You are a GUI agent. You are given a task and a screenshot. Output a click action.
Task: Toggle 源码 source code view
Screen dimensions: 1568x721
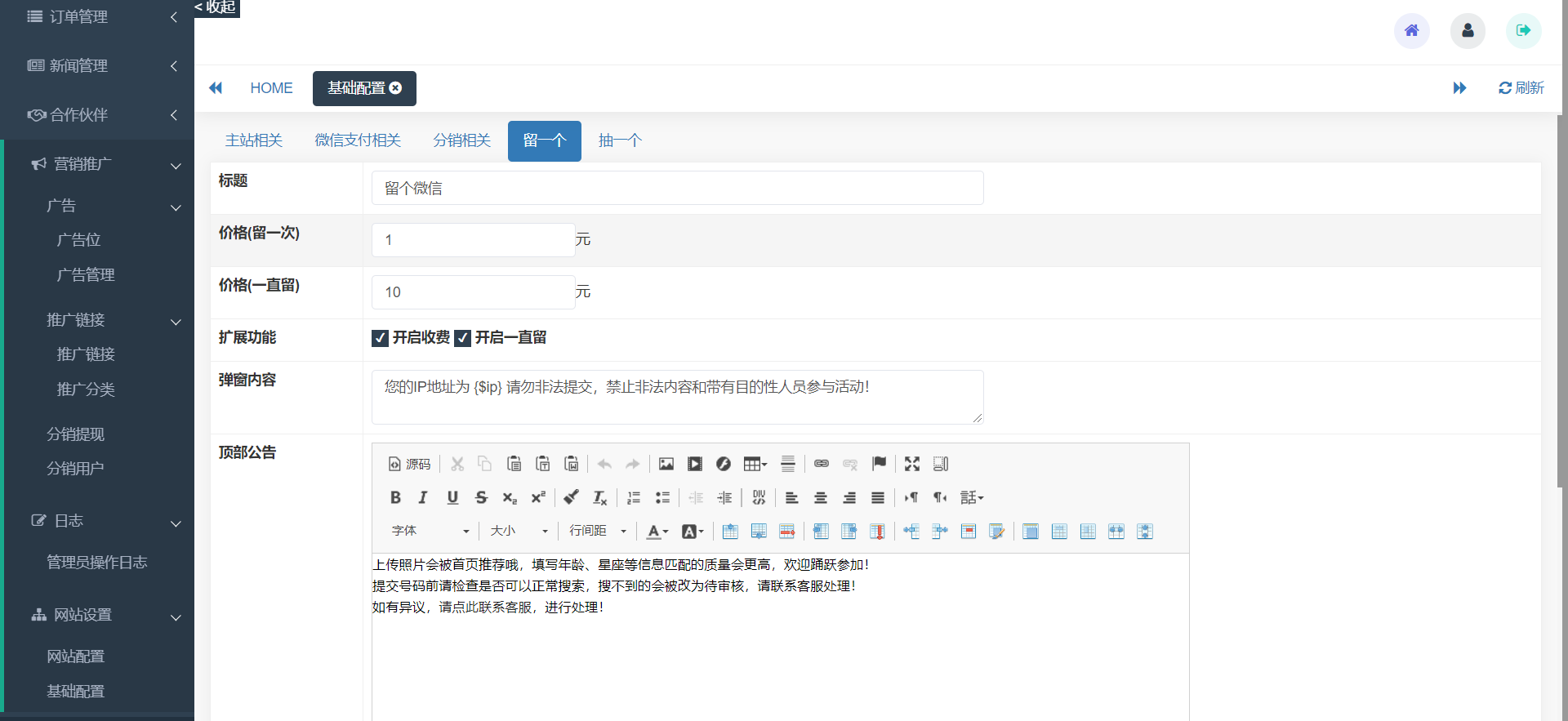point(409,464)
